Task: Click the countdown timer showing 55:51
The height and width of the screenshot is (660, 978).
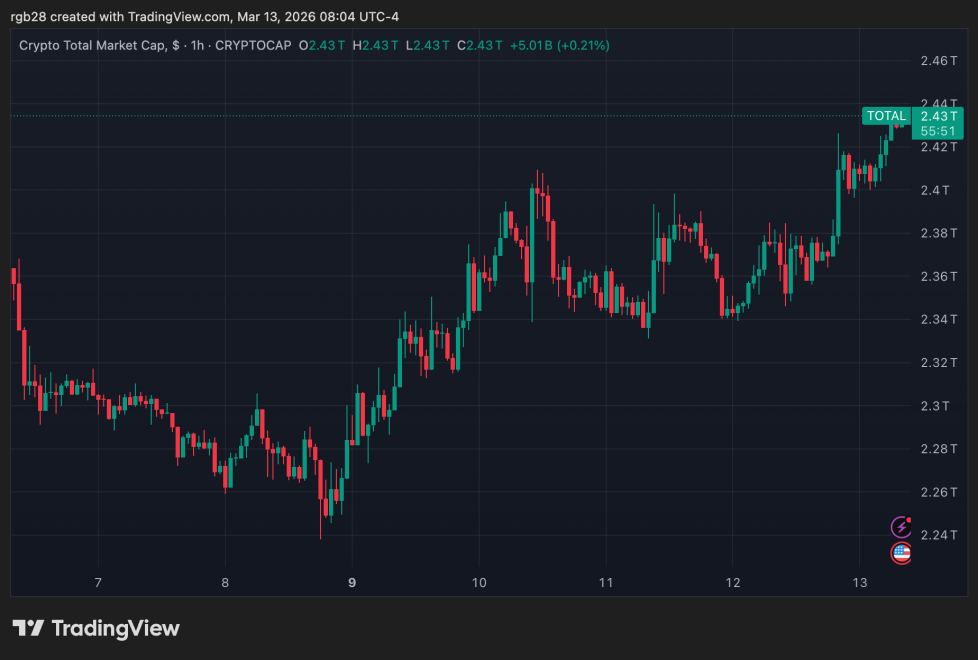Action: pos(938,130)
